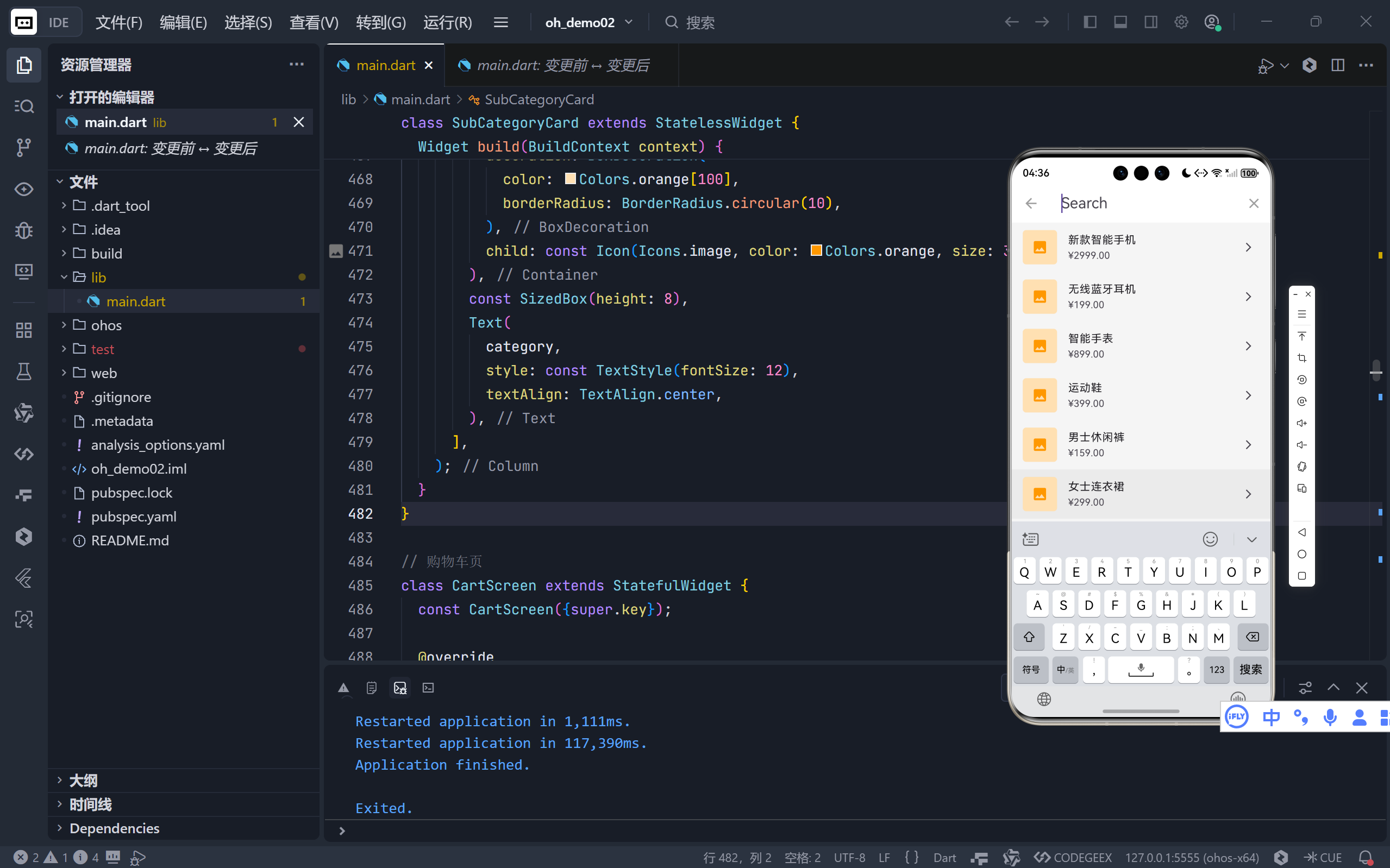The width and height of the screenshot is (1390, 868).
Task: Tap the 搜索 key on phone keyboard
Action: click(1250, 669)
